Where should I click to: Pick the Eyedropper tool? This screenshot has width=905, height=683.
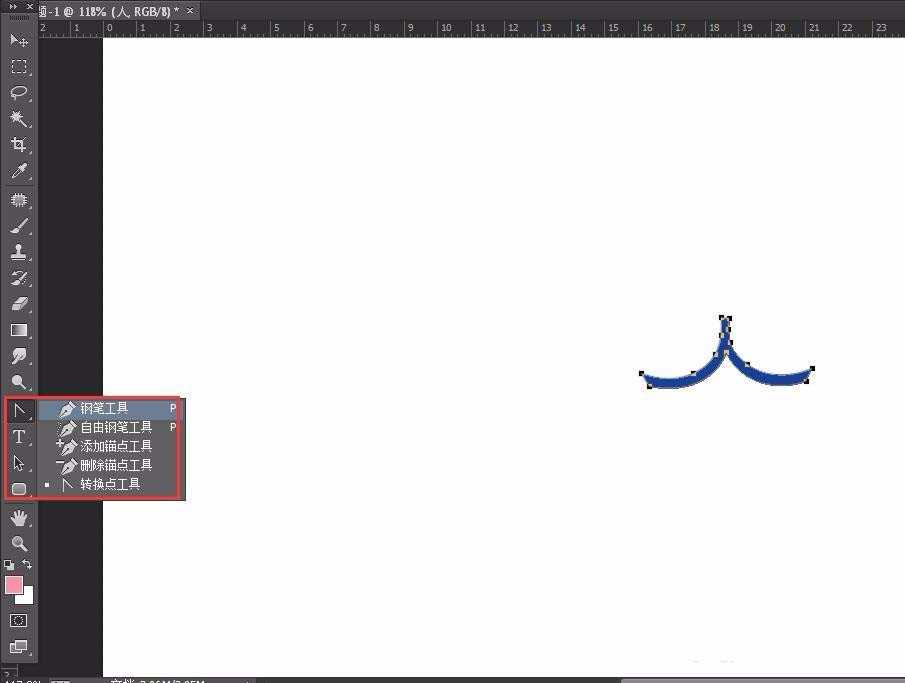point(18,172)
